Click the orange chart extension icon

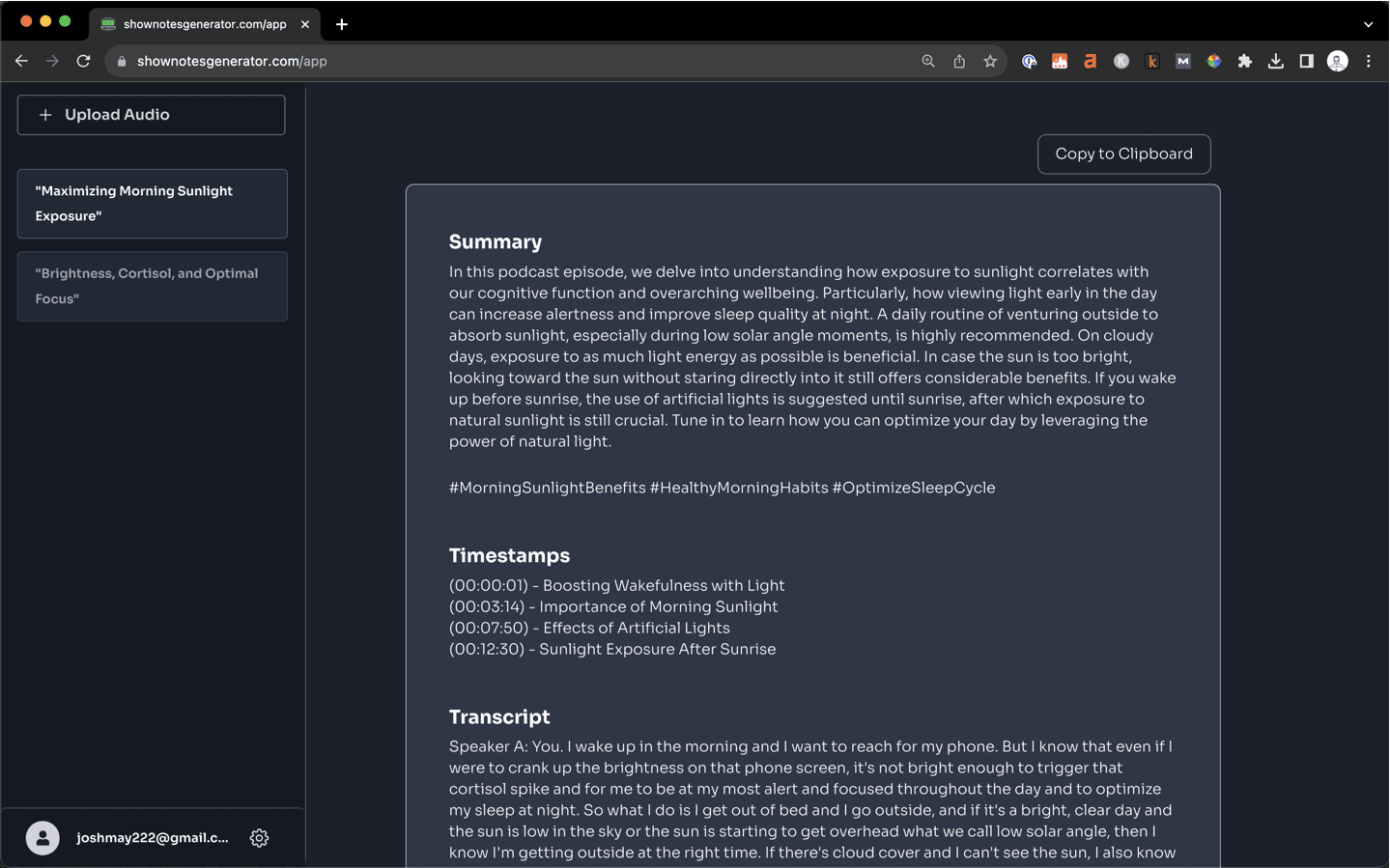[x=1060, y=61]
